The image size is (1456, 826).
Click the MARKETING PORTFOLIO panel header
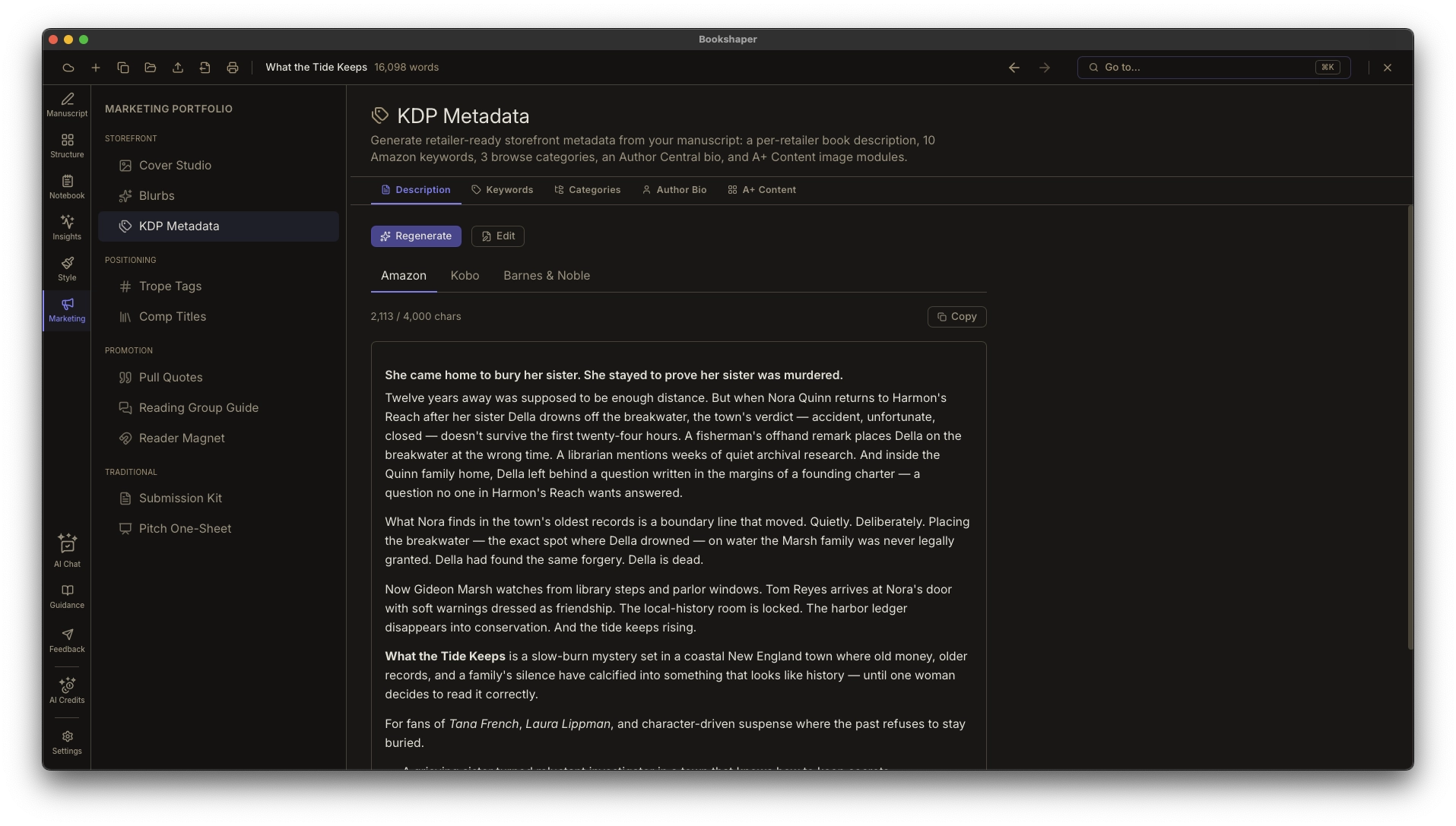coord(169,109)
